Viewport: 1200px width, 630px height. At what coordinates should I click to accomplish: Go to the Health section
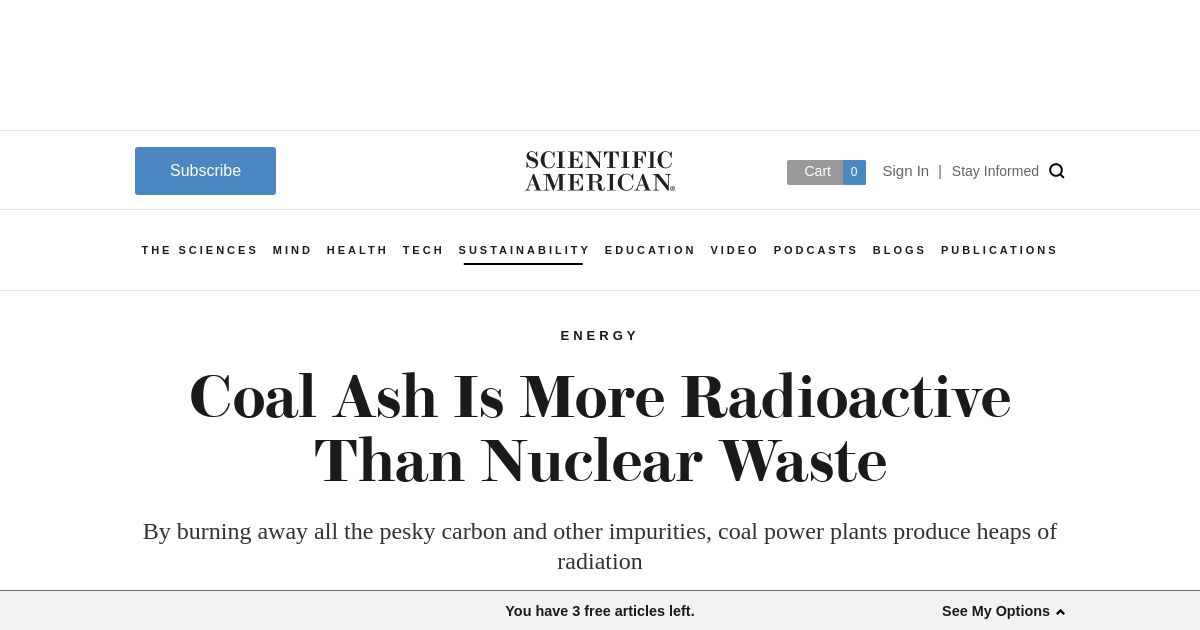[x=357, y=250]
